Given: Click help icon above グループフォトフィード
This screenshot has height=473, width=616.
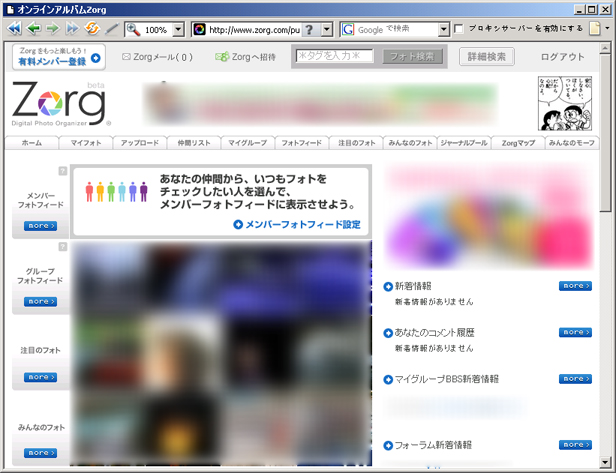Looking at the screenshot, I should 63,247.
